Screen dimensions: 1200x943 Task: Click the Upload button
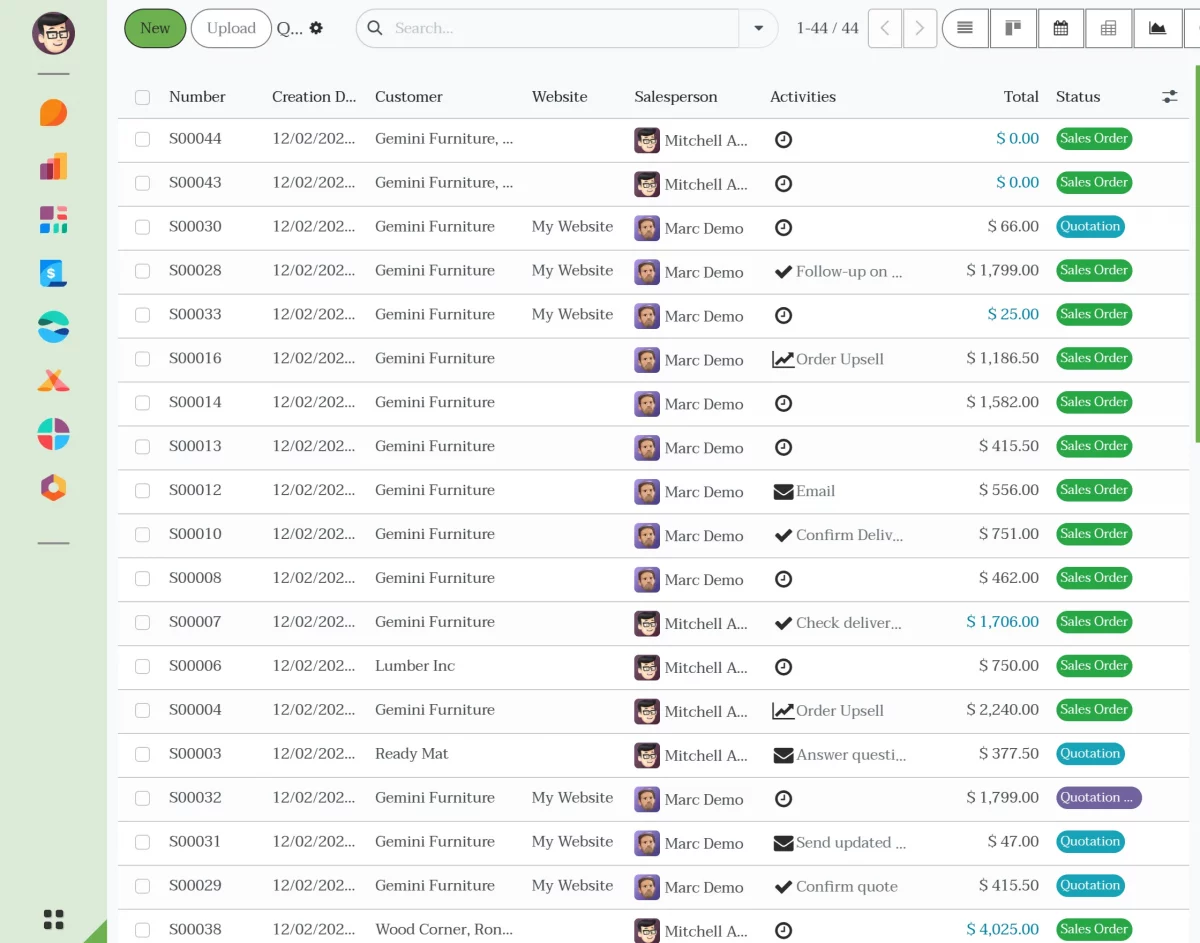pos(230,28)
